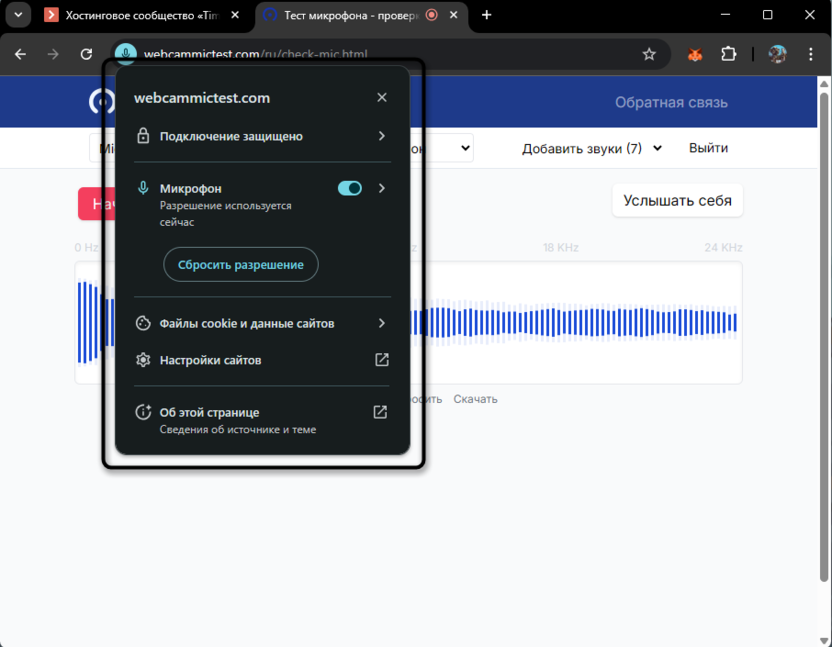Open the tab search dropdown arrow
This screenshot has width=832, height=647.
pos(18,15)
